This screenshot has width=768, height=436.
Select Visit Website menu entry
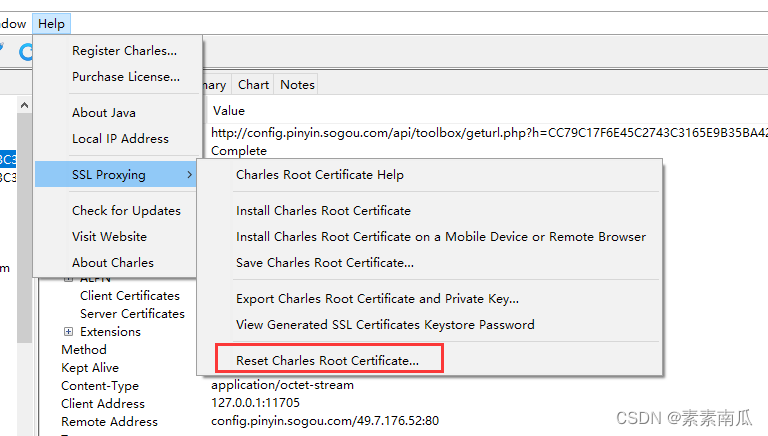point(109,237)
